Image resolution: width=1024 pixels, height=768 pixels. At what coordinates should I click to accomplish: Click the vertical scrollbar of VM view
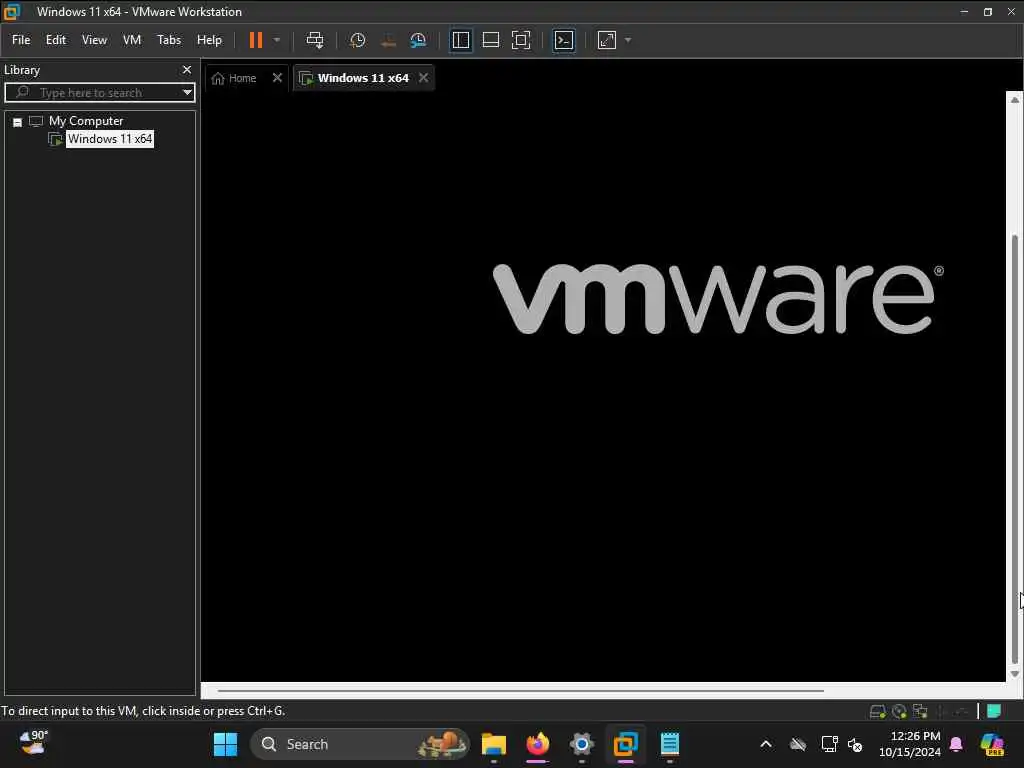coord(1014,447)
